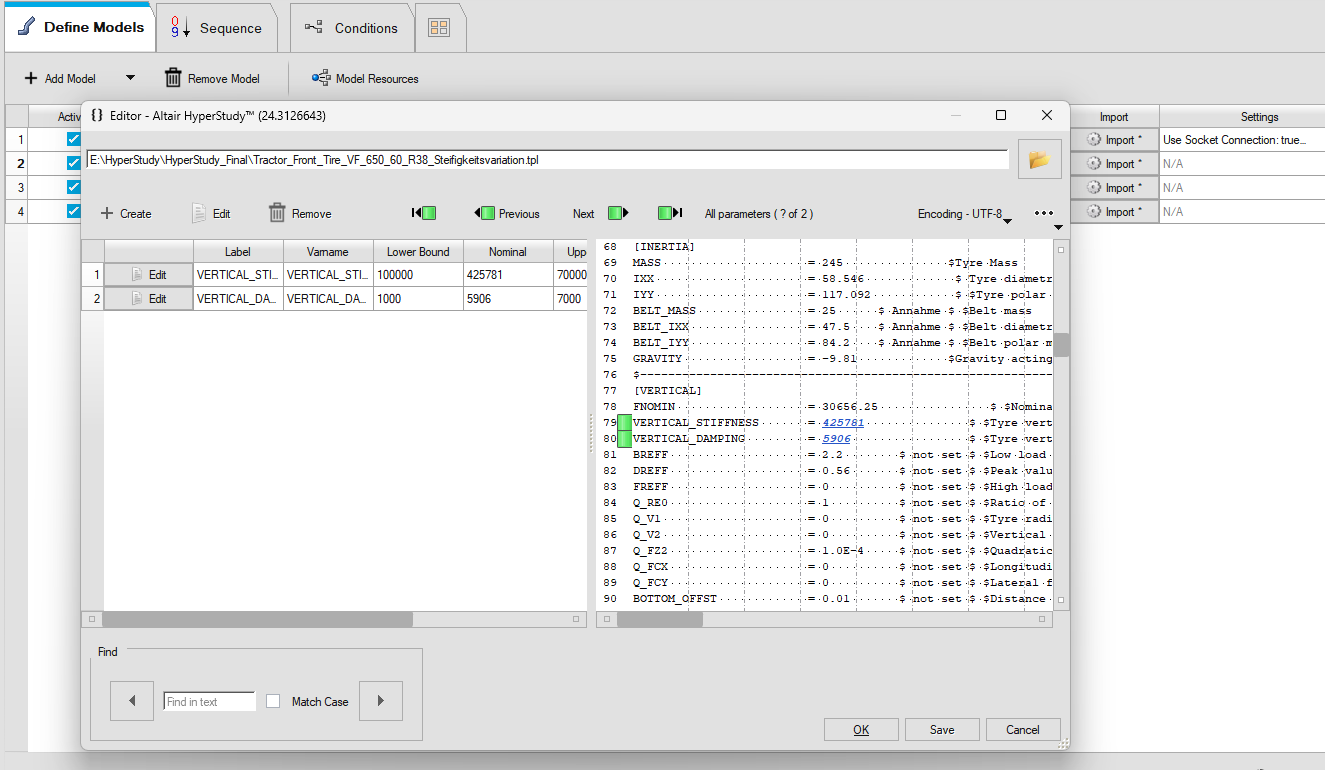
Task: Click the 425781 parameter link on line 79
Action: [842, 423]
